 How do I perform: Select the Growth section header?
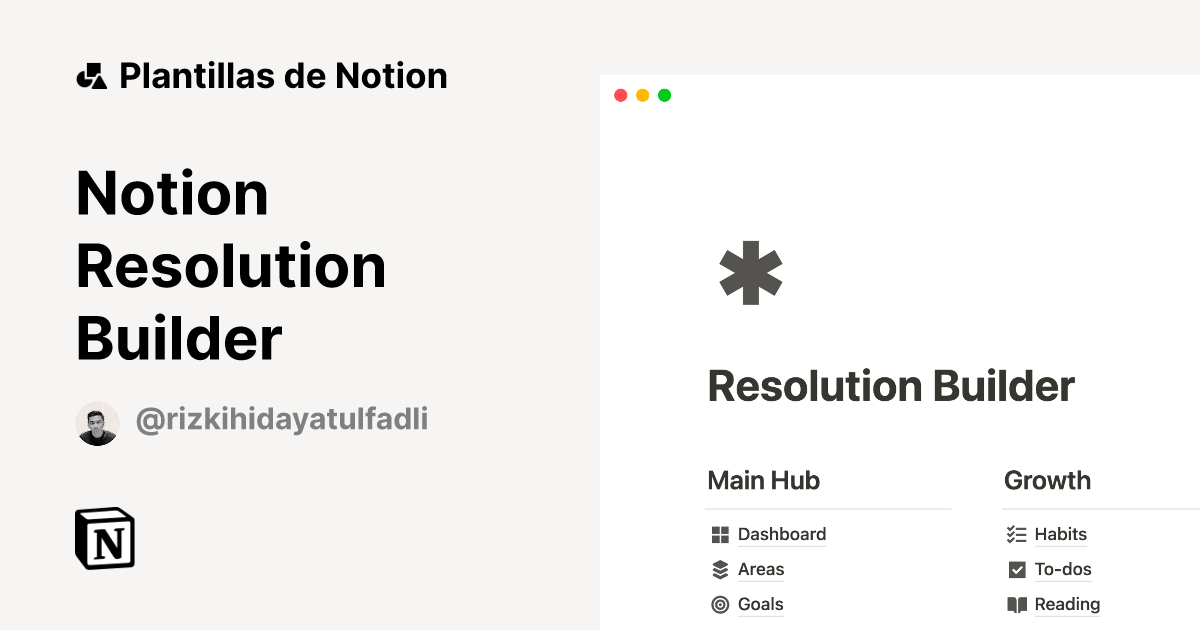pos(1047,480)
